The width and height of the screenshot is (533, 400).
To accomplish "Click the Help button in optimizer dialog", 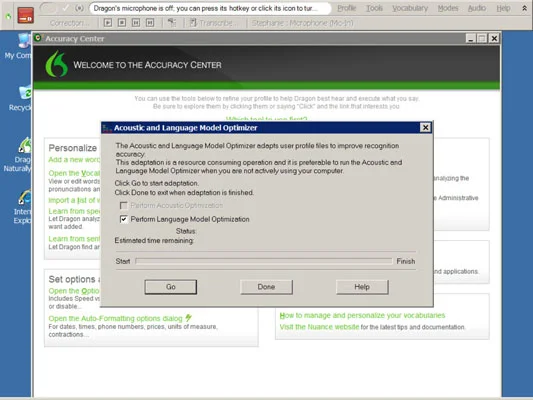I will (x=362, y=287).
